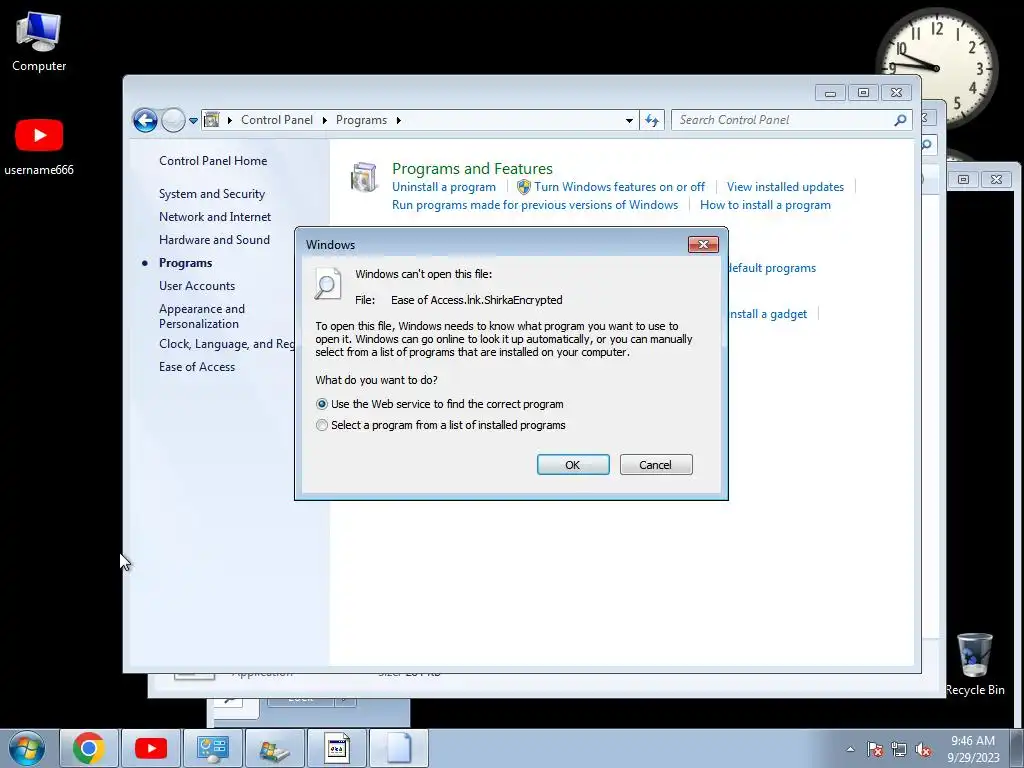Click How to install a program

(x=765, y=205)
